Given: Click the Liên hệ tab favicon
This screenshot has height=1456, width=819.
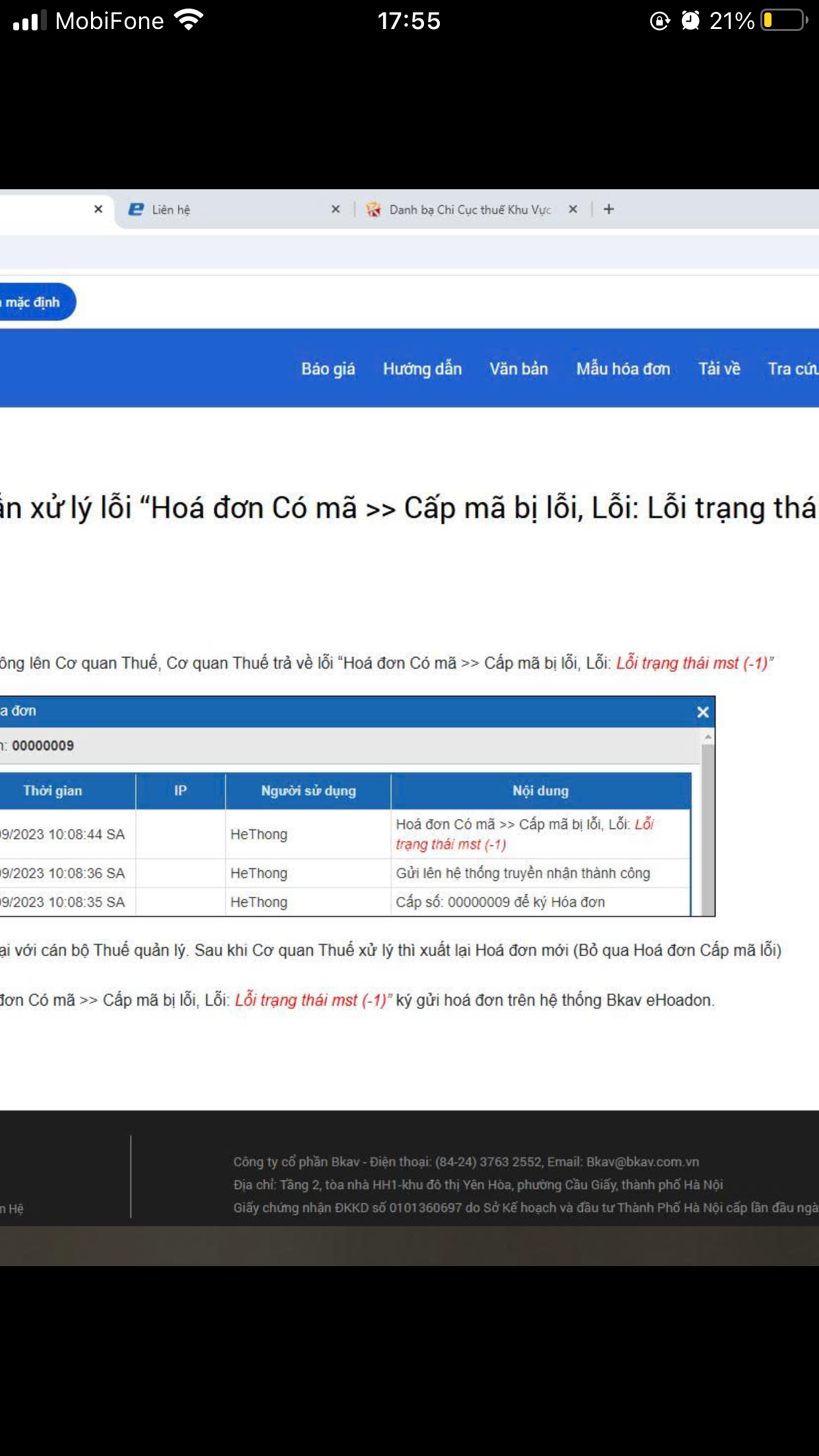Looking at the screenshot, I should 136,209.
